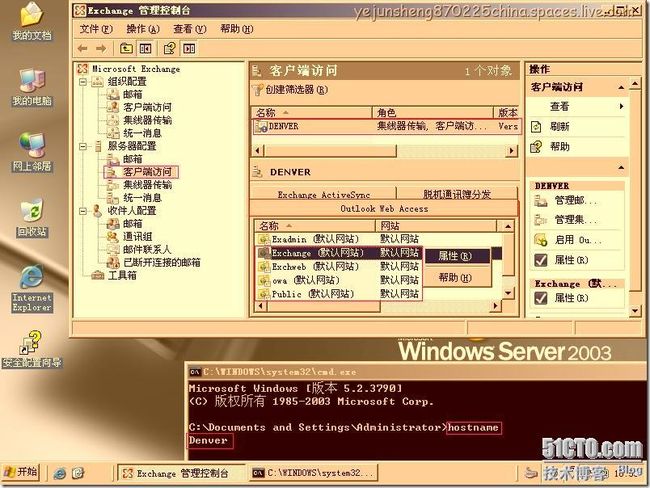Click the Exadmin virtual directory icon
650x488 pixels.
263,239
